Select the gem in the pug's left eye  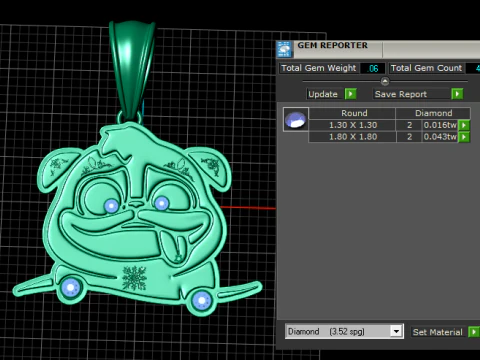111,206
